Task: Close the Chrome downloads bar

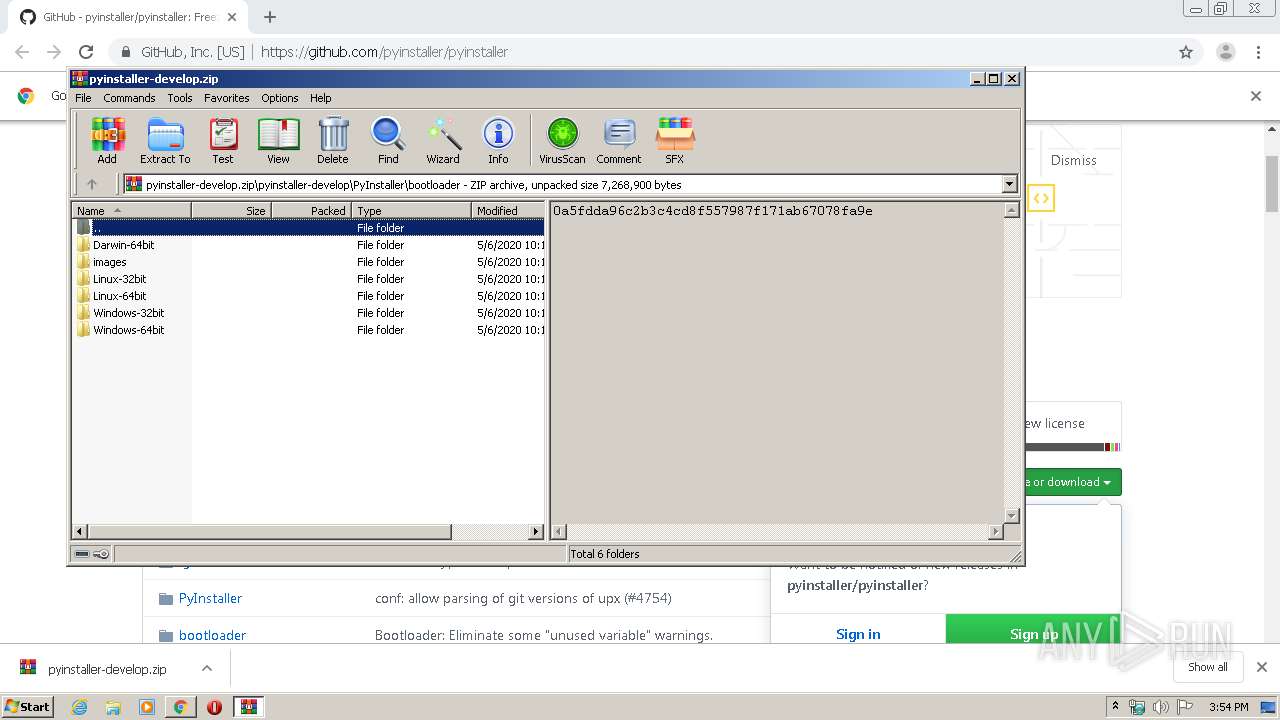Action: click(x=1261, y=667)
